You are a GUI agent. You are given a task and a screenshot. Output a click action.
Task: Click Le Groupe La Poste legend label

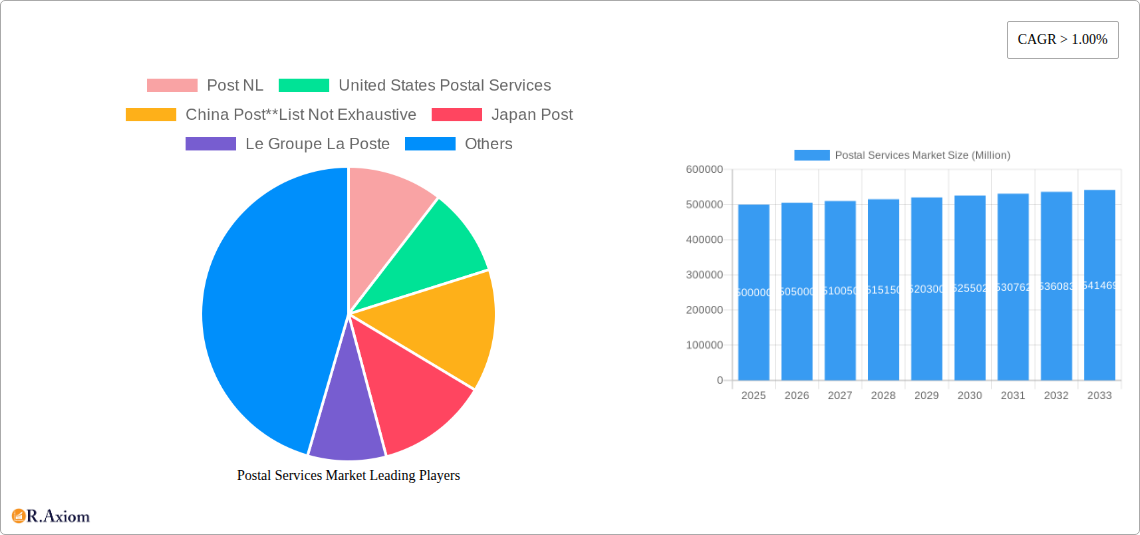coord(318,144)
